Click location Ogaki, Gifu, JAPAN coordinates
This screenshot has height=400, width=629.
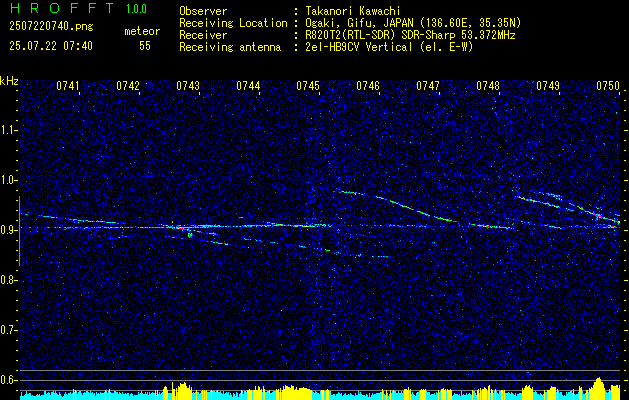tap(414, 23)
